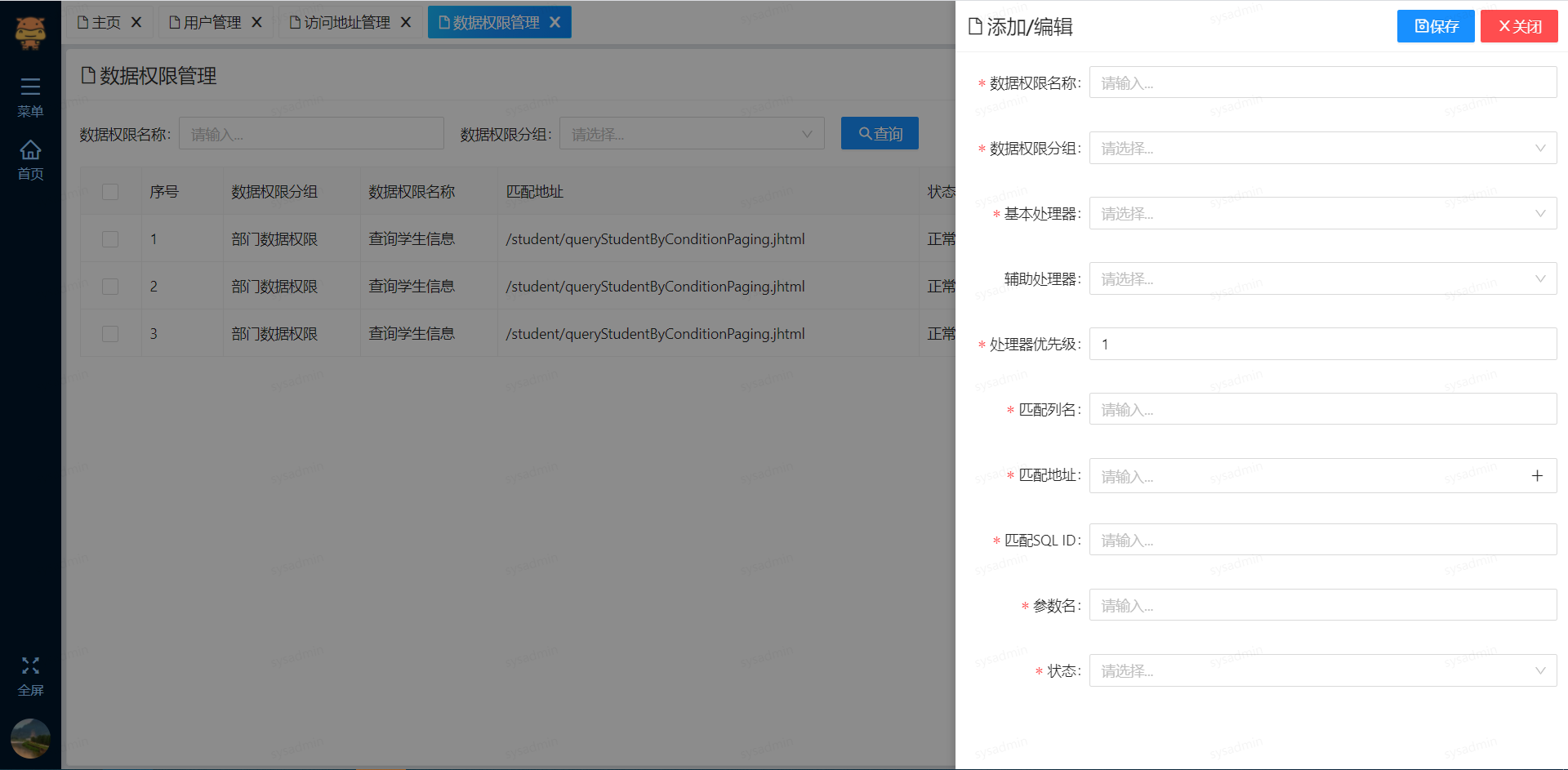Tick the select-all header checkbox

110,192
